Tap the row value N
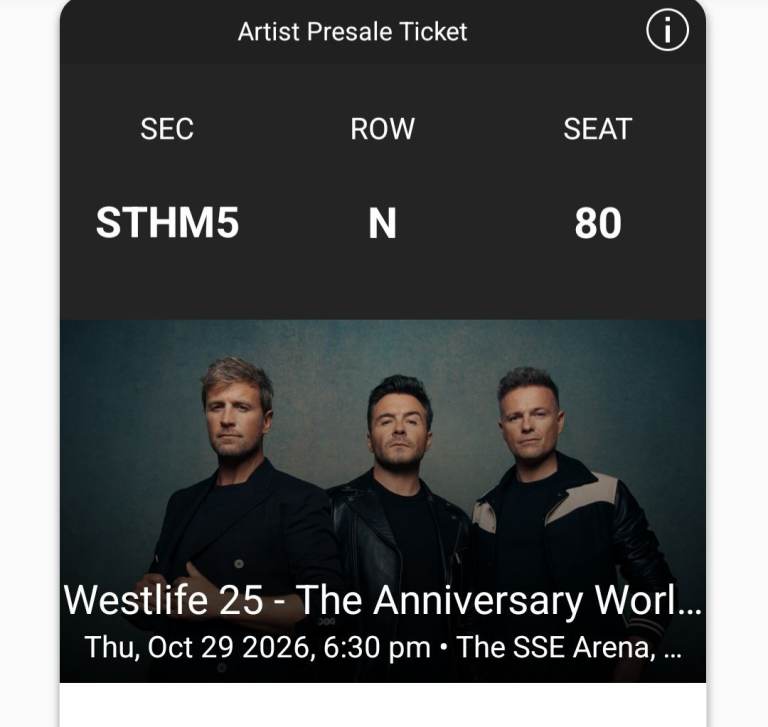Viewport: 768px width, 727px height. pos(383,223)
